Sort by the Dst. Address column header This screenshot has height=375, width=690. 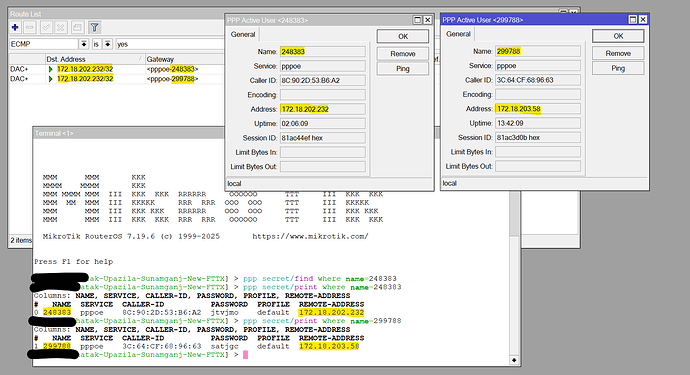[95, 59]
